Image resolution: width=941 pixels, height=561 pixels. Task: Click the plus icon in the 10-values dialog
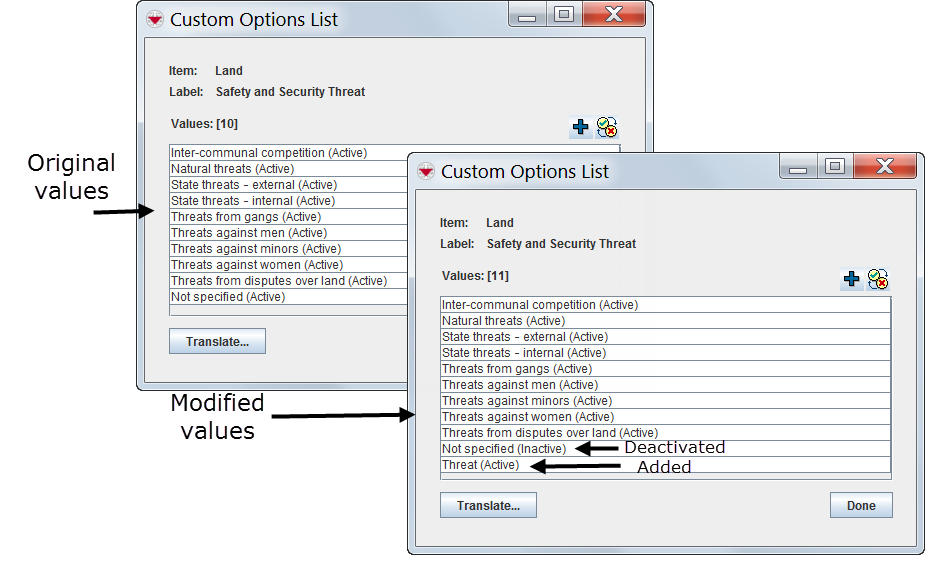[x=580, y=128]
